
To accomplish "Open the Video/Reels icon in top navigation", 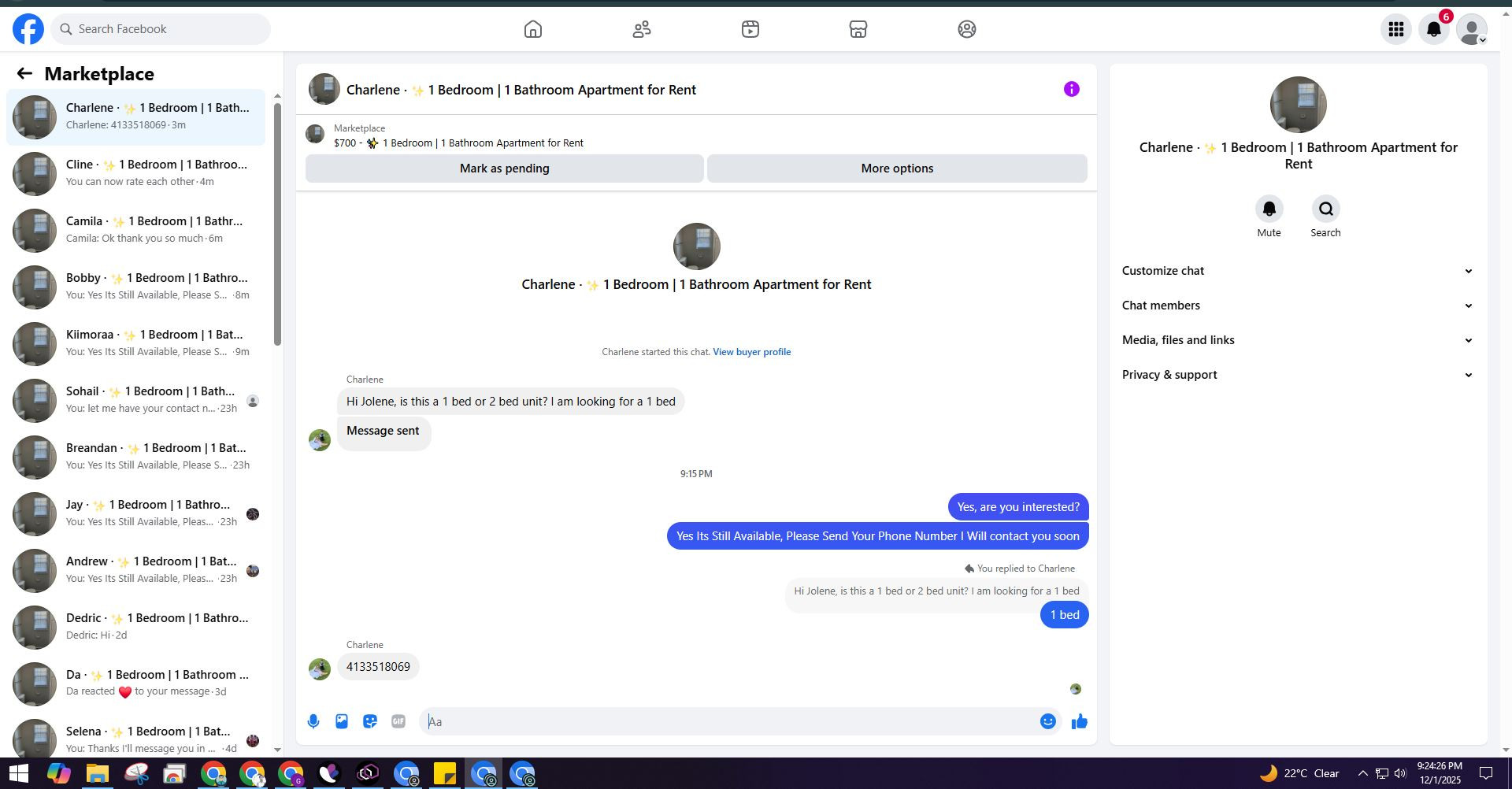I will tap(750, 29).
